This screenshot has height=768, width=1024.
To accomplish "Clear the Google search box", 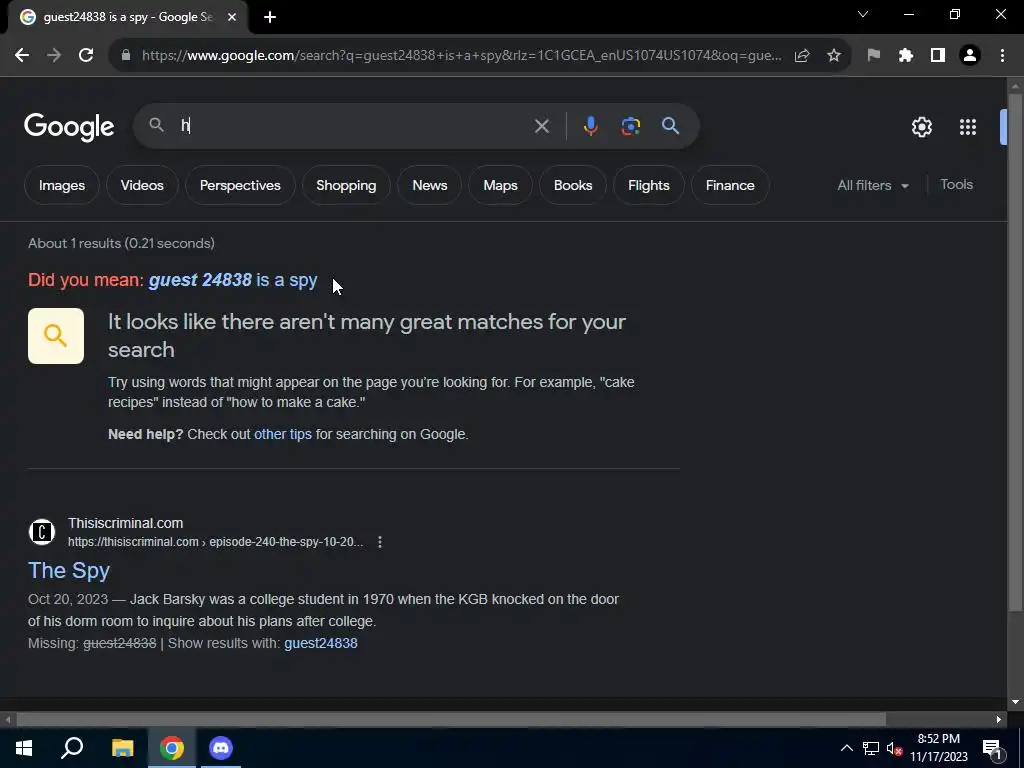I will pyautogui.click(x=541, y=126).
